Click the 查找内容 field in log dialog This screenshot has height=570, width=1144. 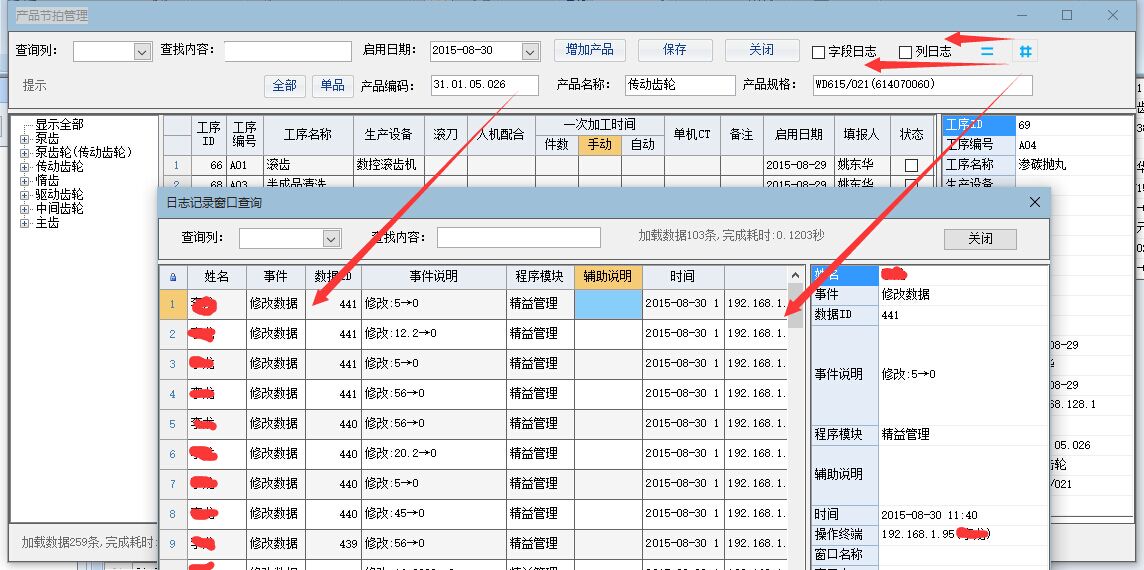coord(518,238)
